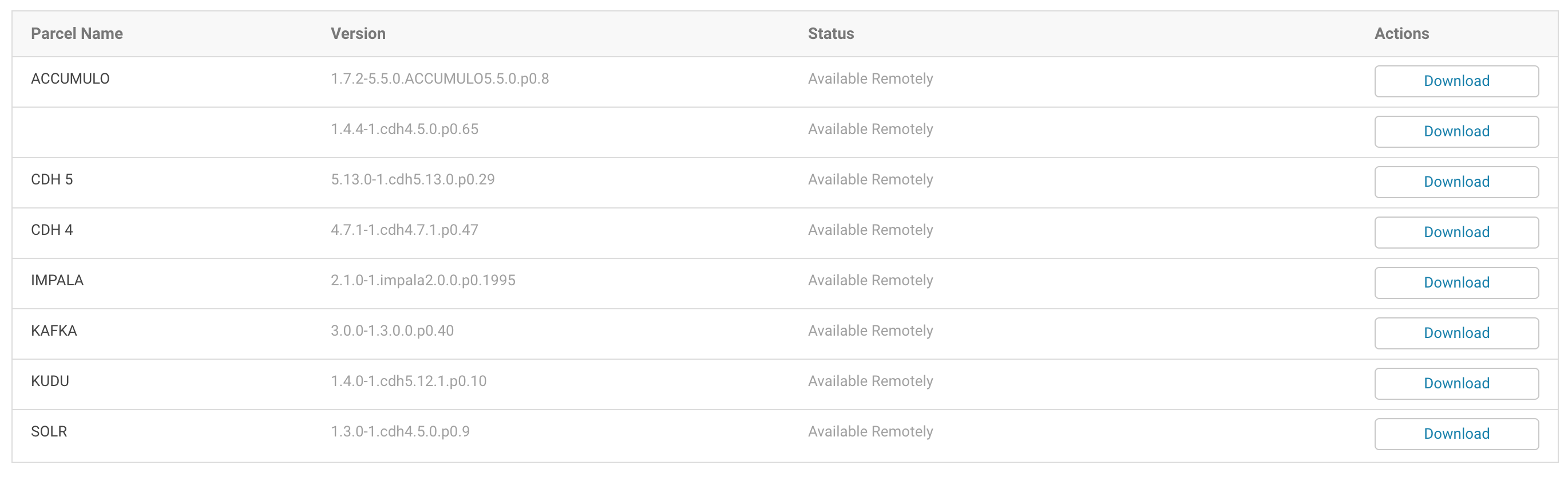Click the Status column header
The image size is (1568, 480).
(830, 33)
